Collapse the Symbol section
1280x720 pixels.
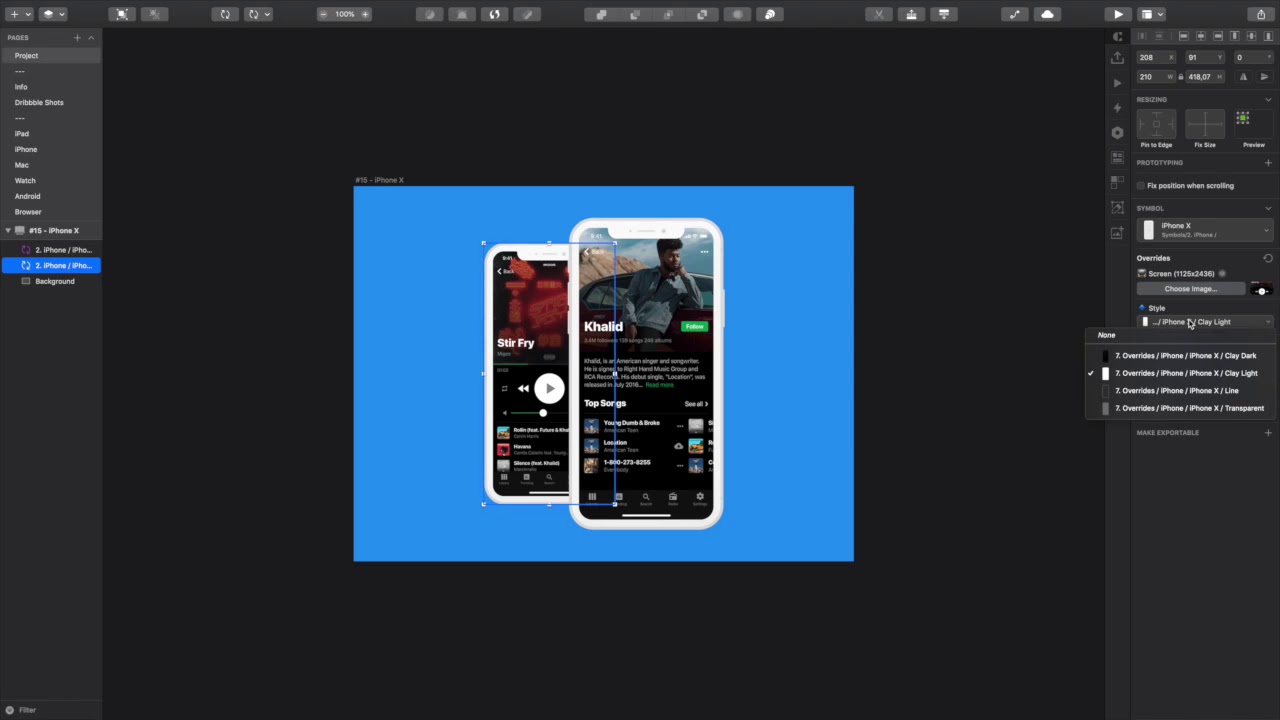[1268, 208]
